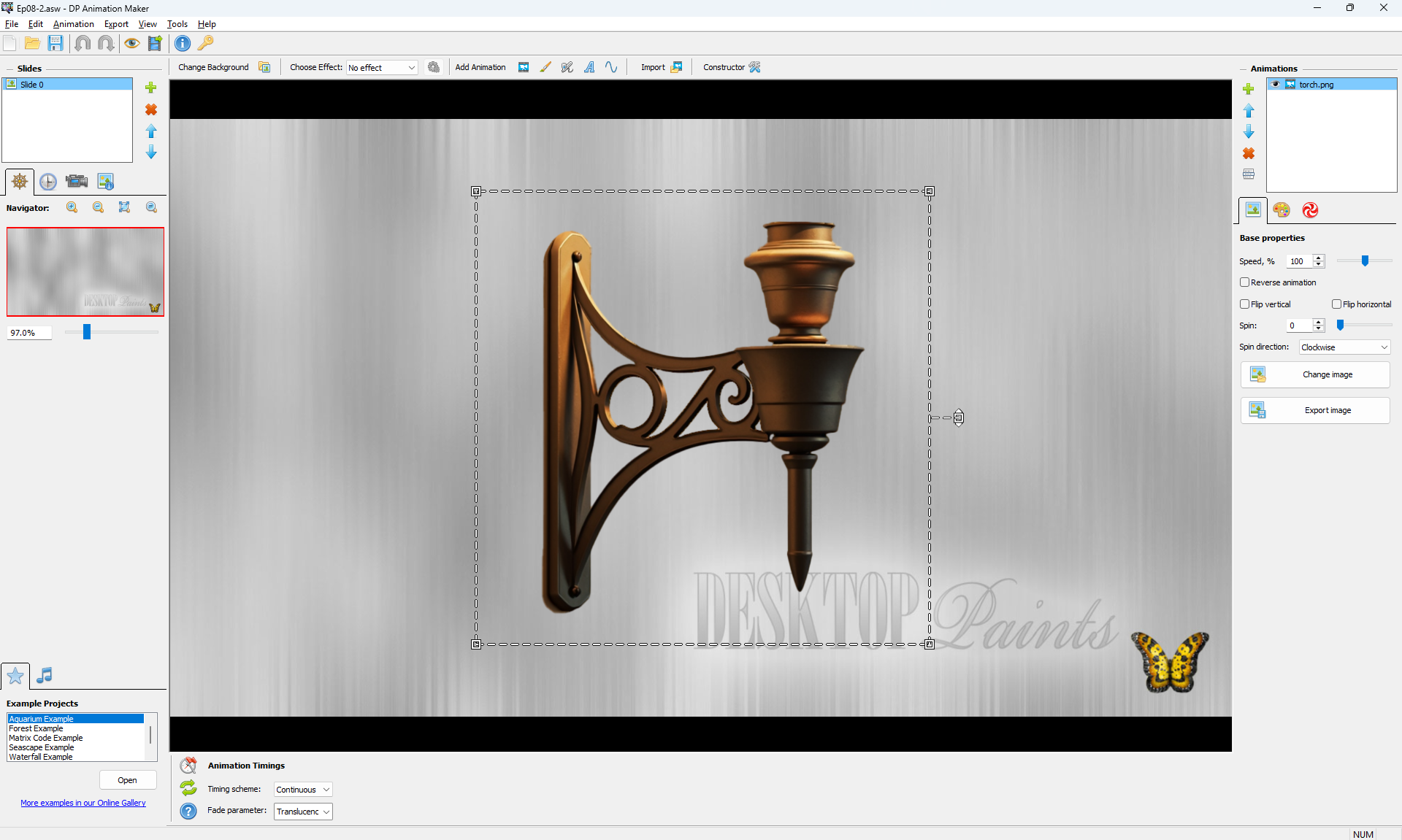Click zoom in icon in Navigator
Viewport: 1402px width, 840px height.
pos(72,207)
